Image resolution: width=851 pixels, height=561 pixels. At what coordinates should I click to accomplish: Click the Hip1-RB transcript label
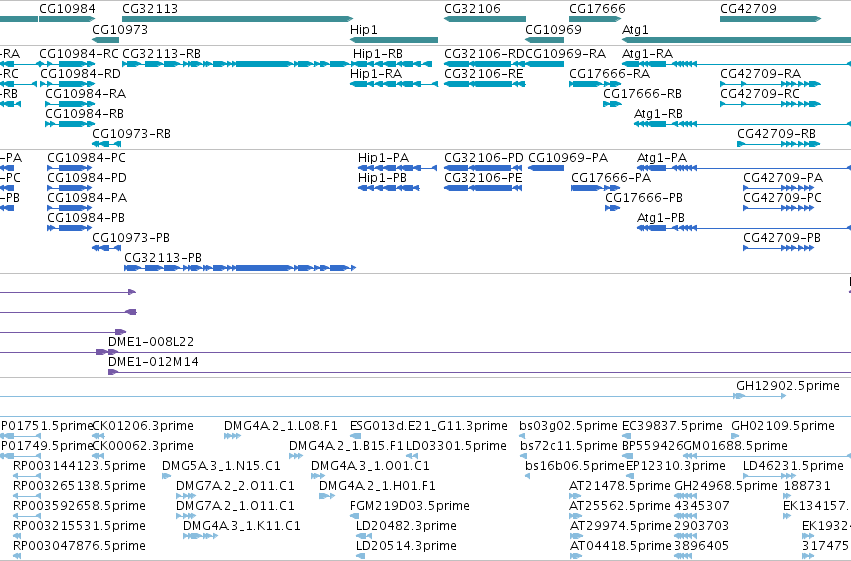pyautogui.click(x=378, y=54)
